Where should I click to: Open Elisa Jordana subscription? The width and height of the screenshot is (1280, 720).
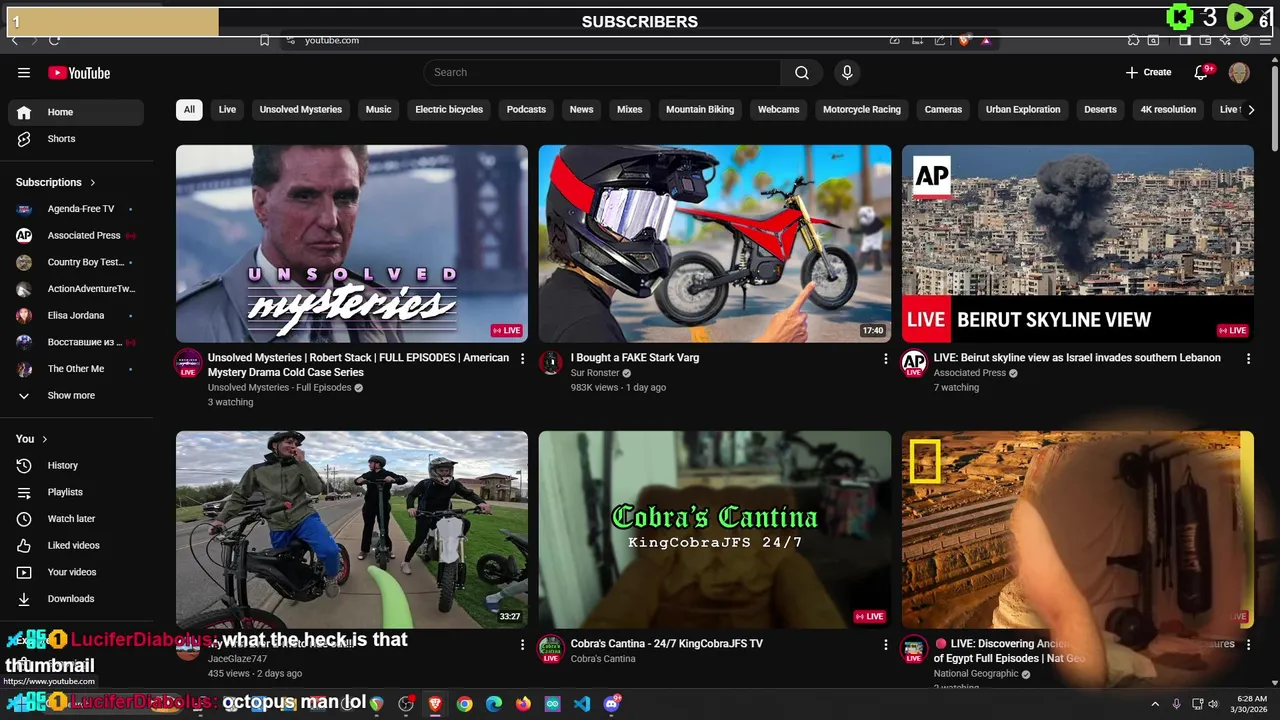pyautogui.click(x=76, y=316)
